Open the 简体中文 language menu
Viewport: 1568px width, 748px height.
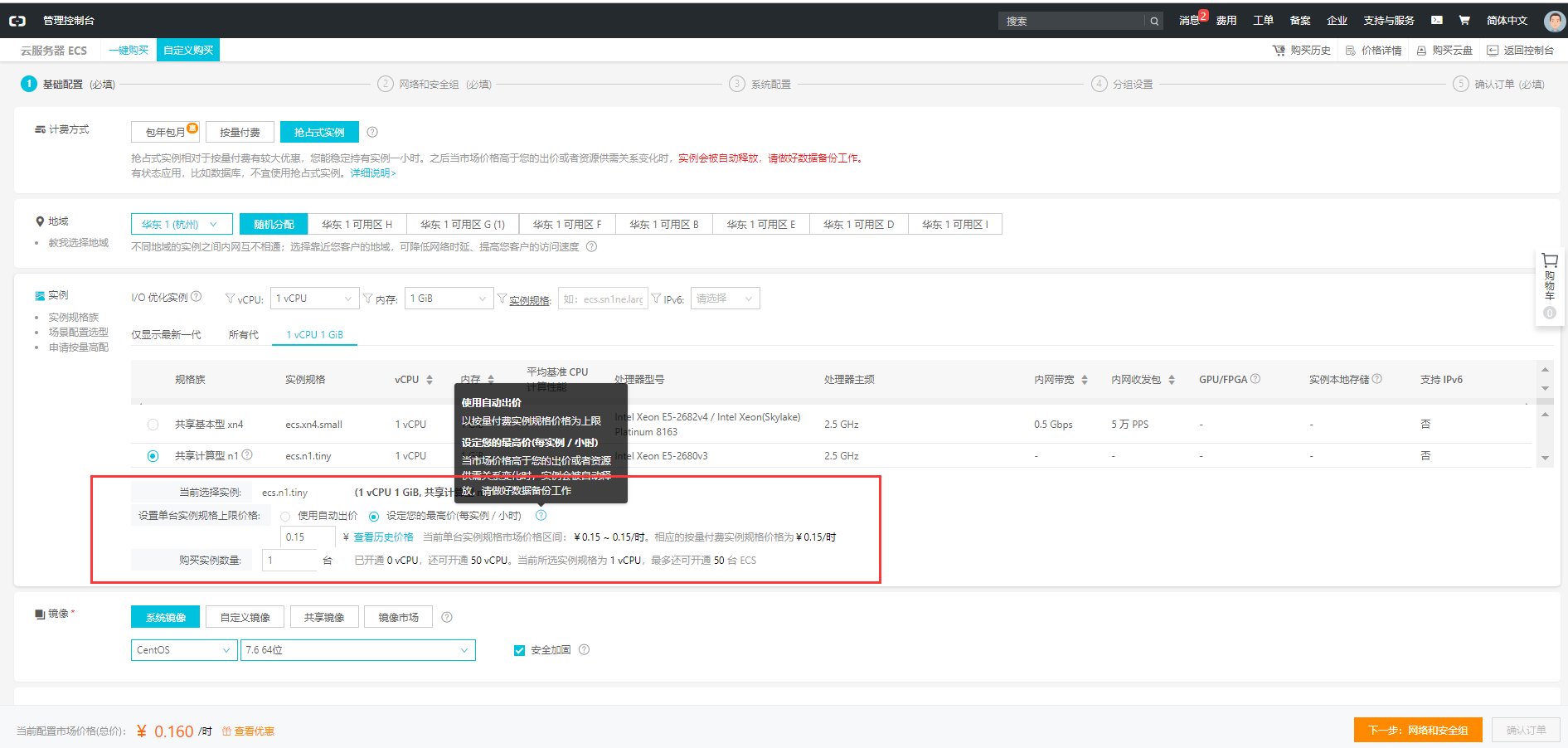tap(1507, 21)
